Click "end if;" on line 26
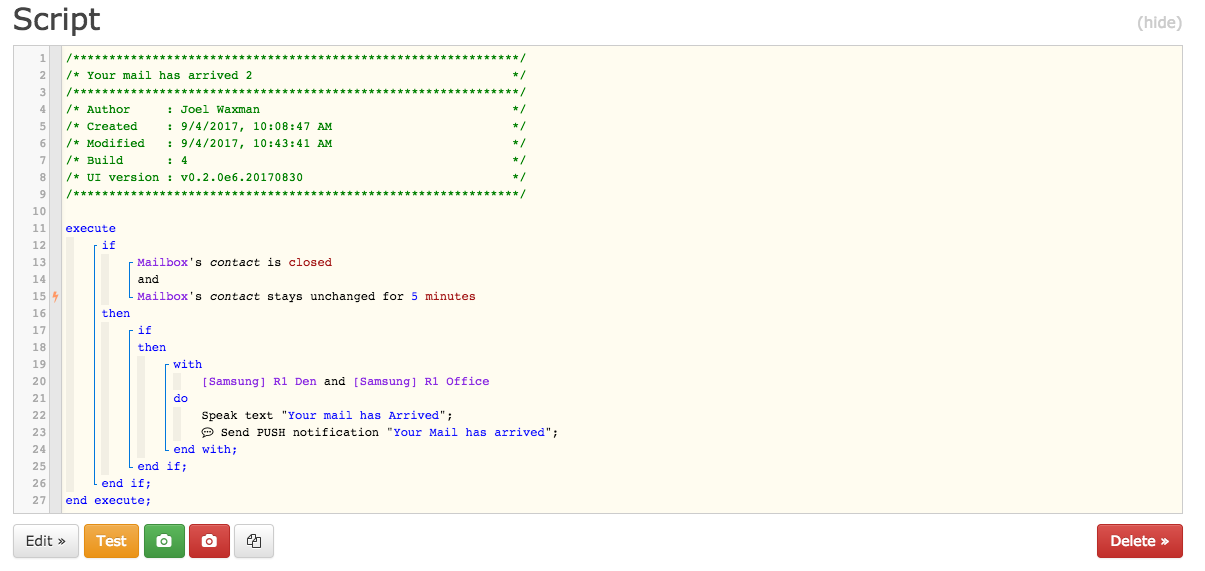 (126, 483)
